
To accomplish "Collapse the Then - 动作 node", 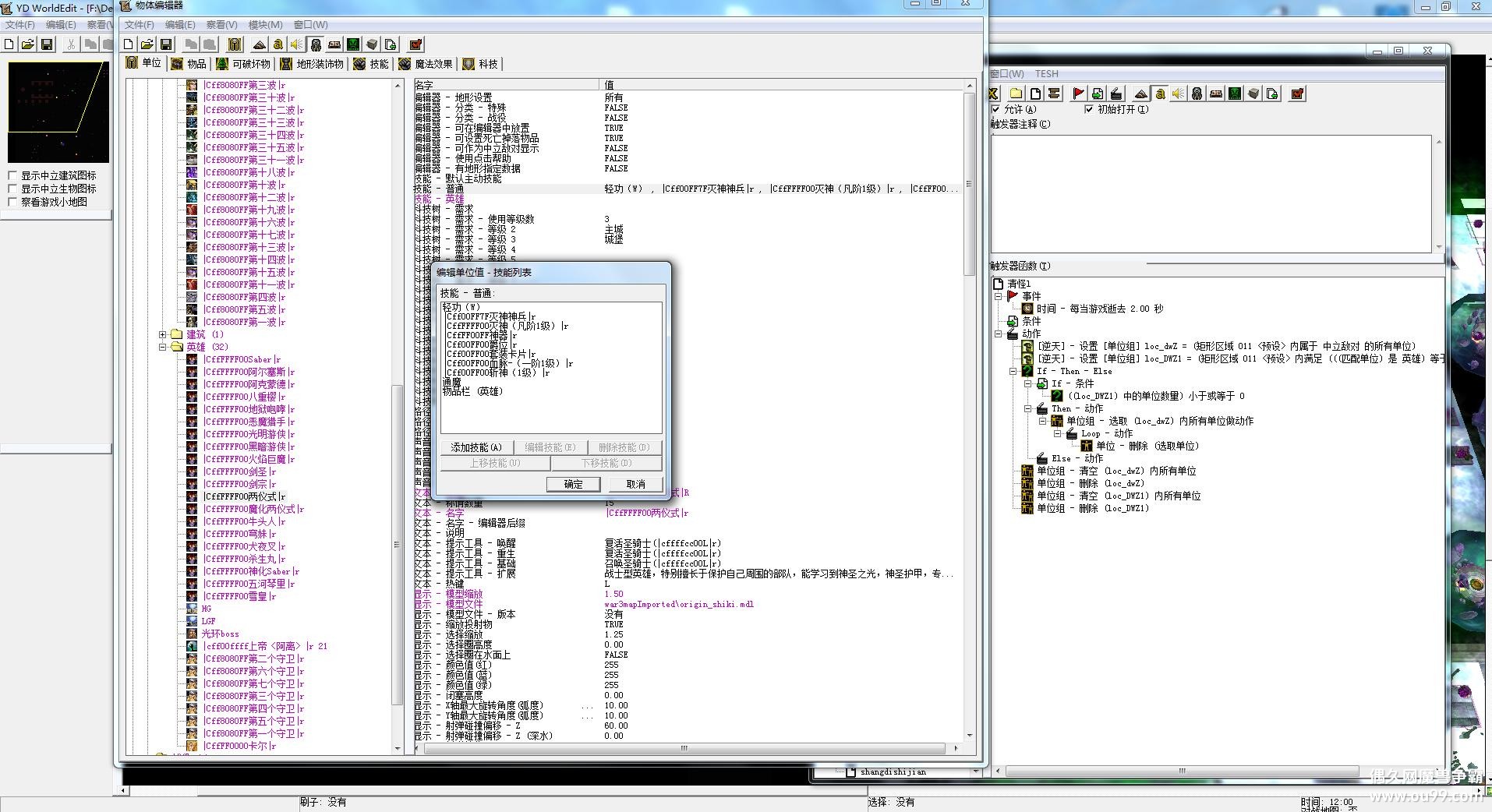I will (1027, 408).
